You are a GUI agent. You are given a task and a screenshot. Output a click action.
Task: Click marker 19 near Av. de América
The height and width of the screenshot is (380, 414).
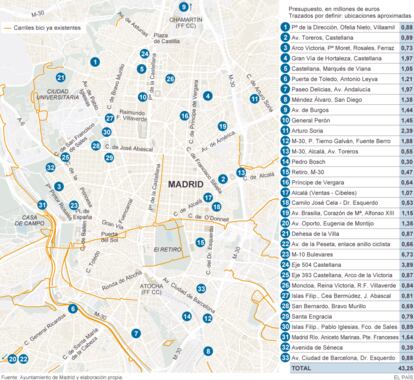tap(222, 126)
